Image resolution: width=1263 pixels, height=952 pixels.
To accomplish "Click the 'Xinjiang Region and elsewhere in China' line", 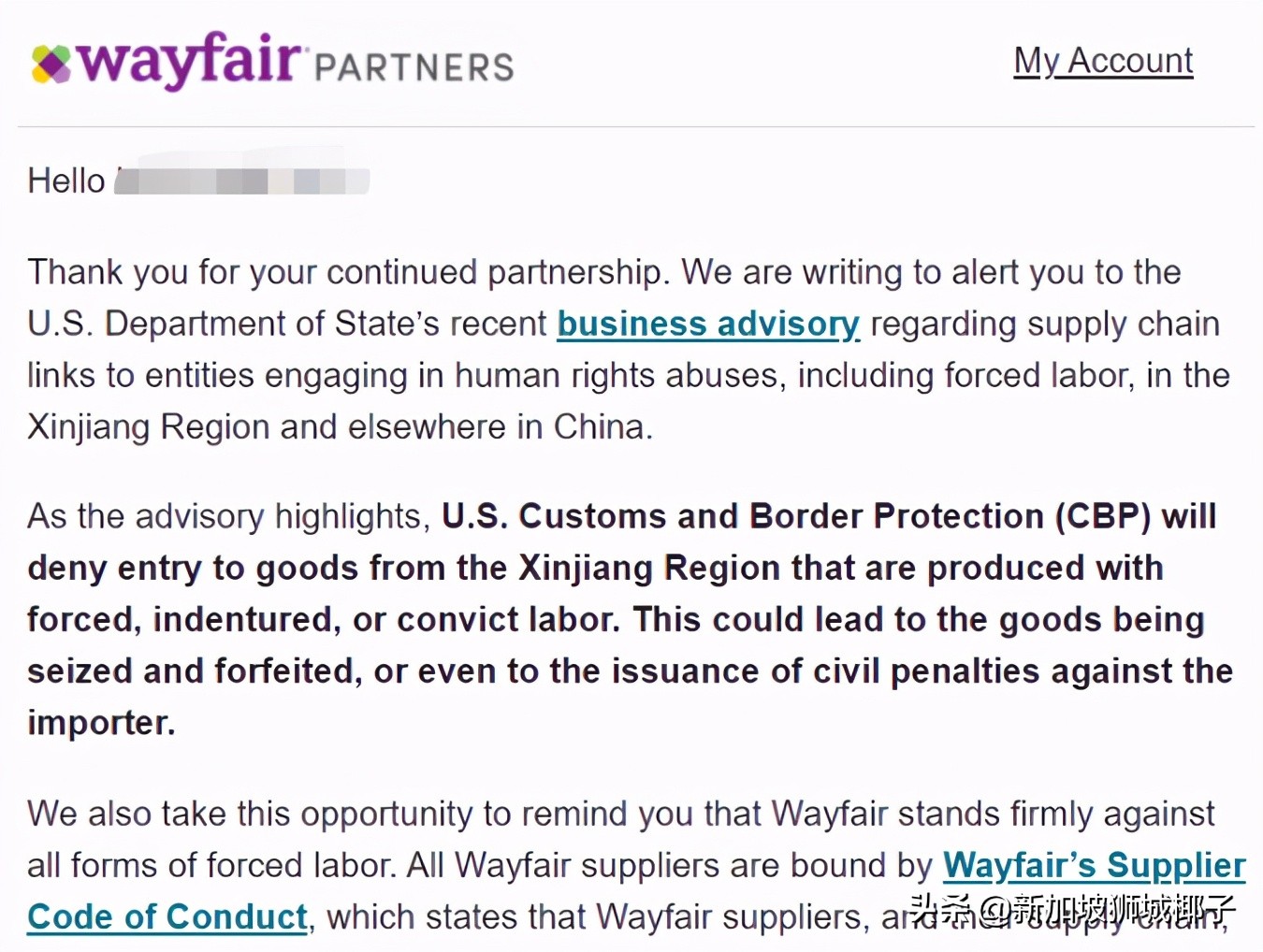I will [x=340, y=426].
